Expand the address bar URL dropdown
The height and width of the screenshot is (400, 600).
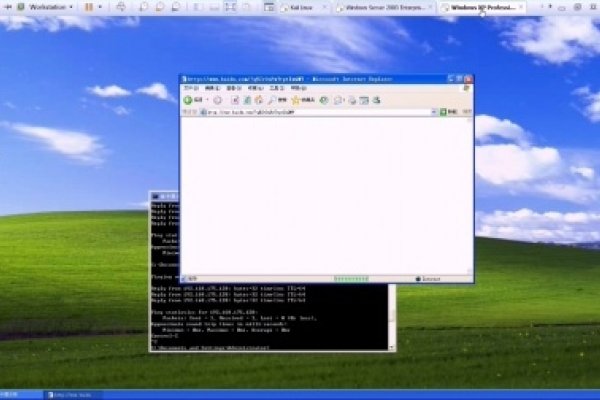434,112
